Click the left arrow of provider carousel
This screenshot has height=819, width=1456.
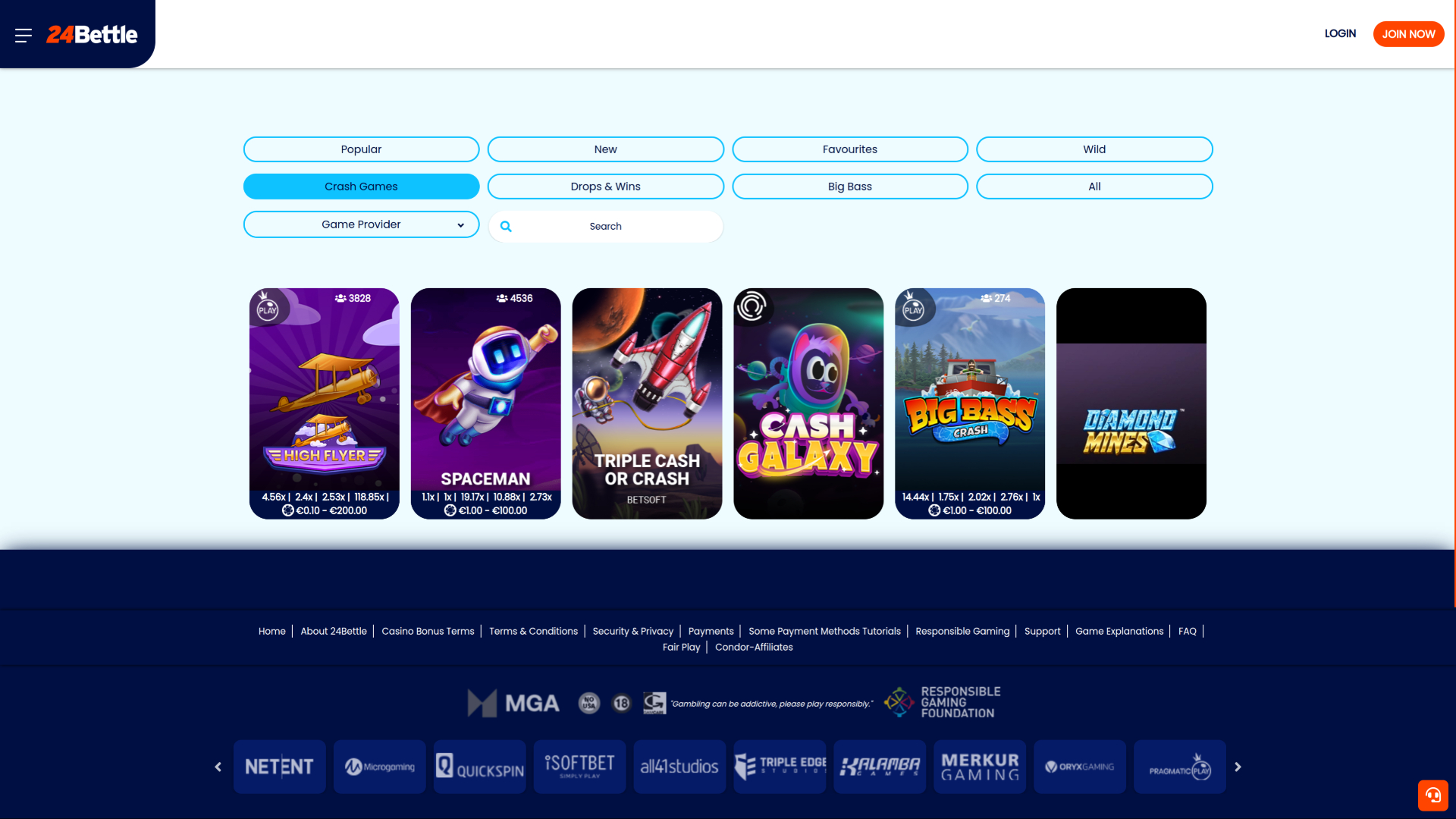point(218,767)
